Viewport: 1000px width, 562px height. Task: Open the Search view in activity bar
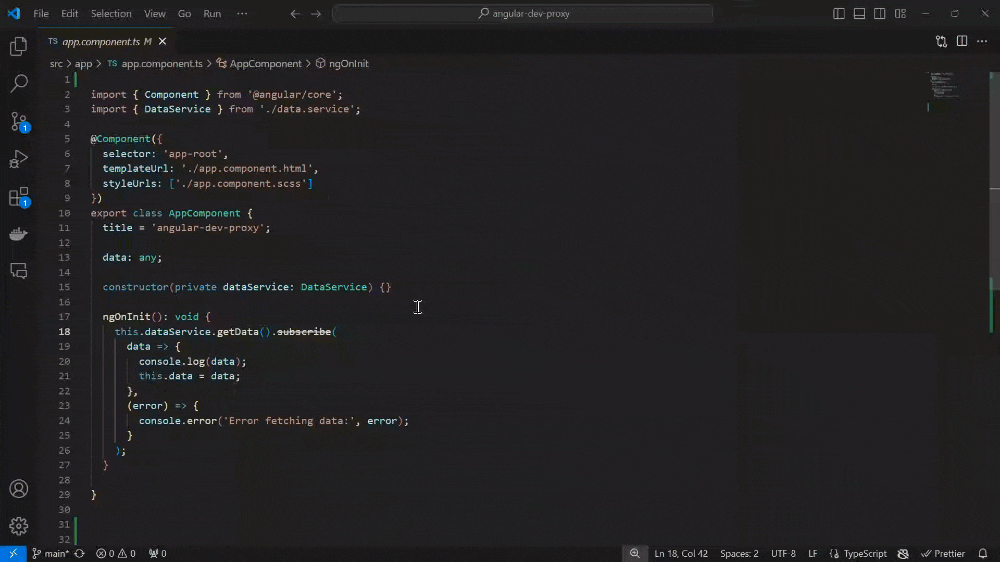point(18,84)
